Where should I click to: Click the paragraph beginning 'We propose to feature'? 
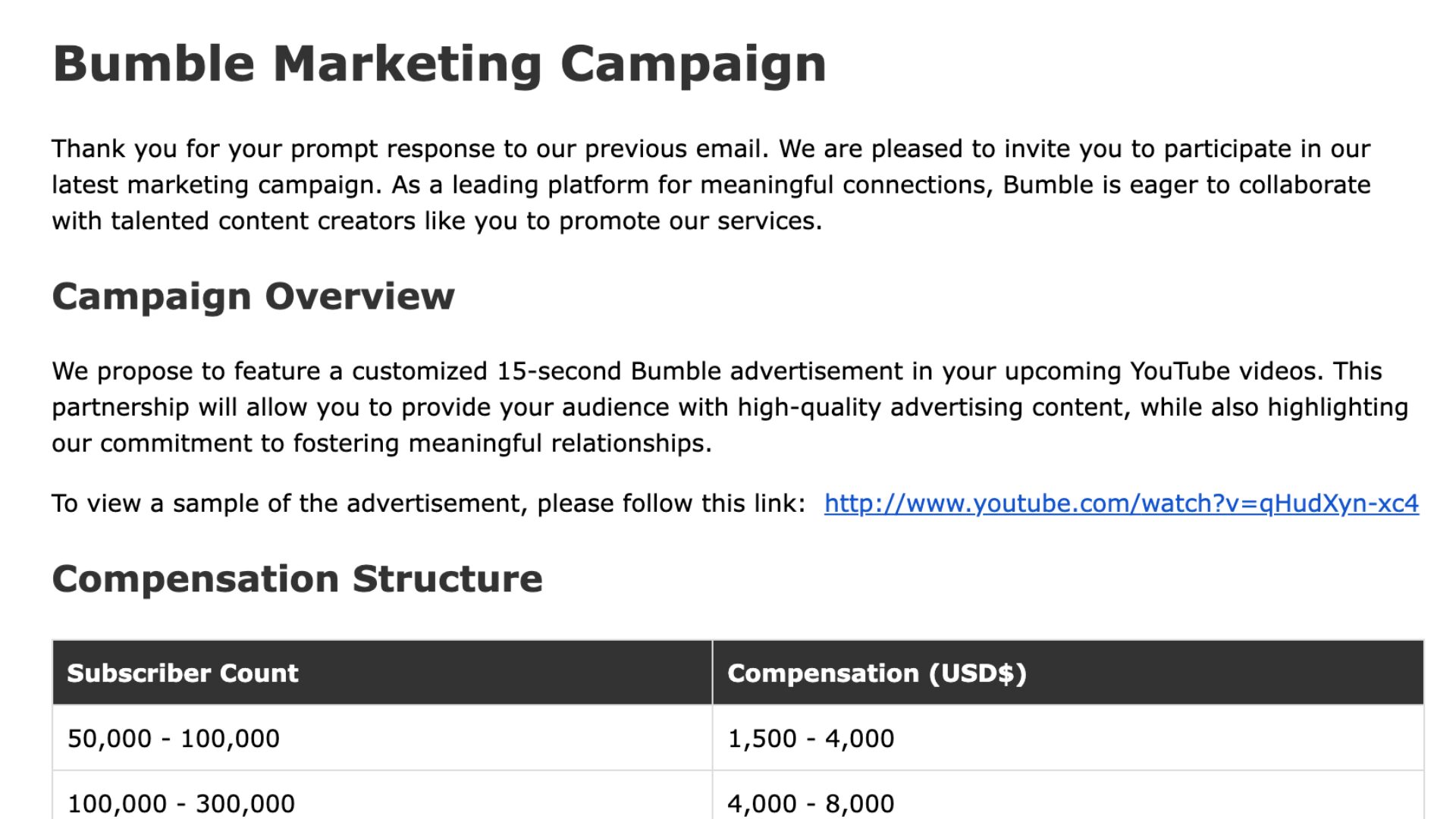[730, 407]
